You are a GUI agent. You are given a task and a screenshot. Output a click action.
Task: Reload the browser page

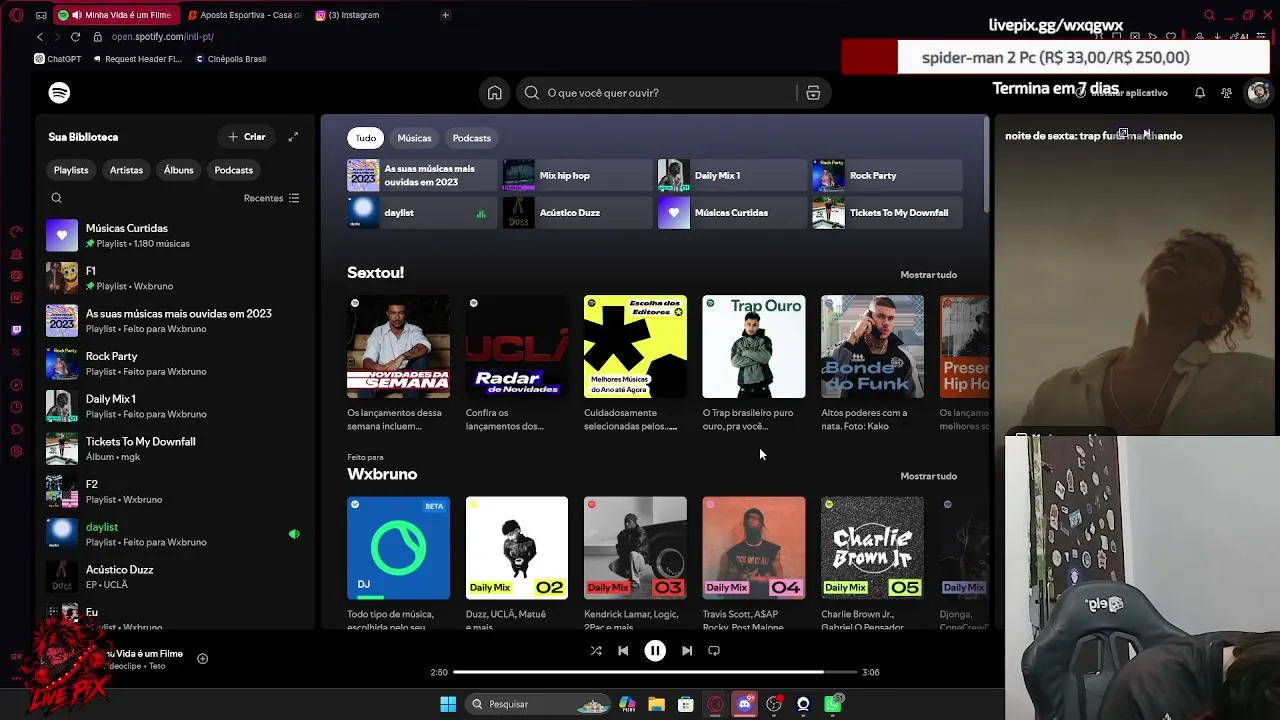pos(75,37)
